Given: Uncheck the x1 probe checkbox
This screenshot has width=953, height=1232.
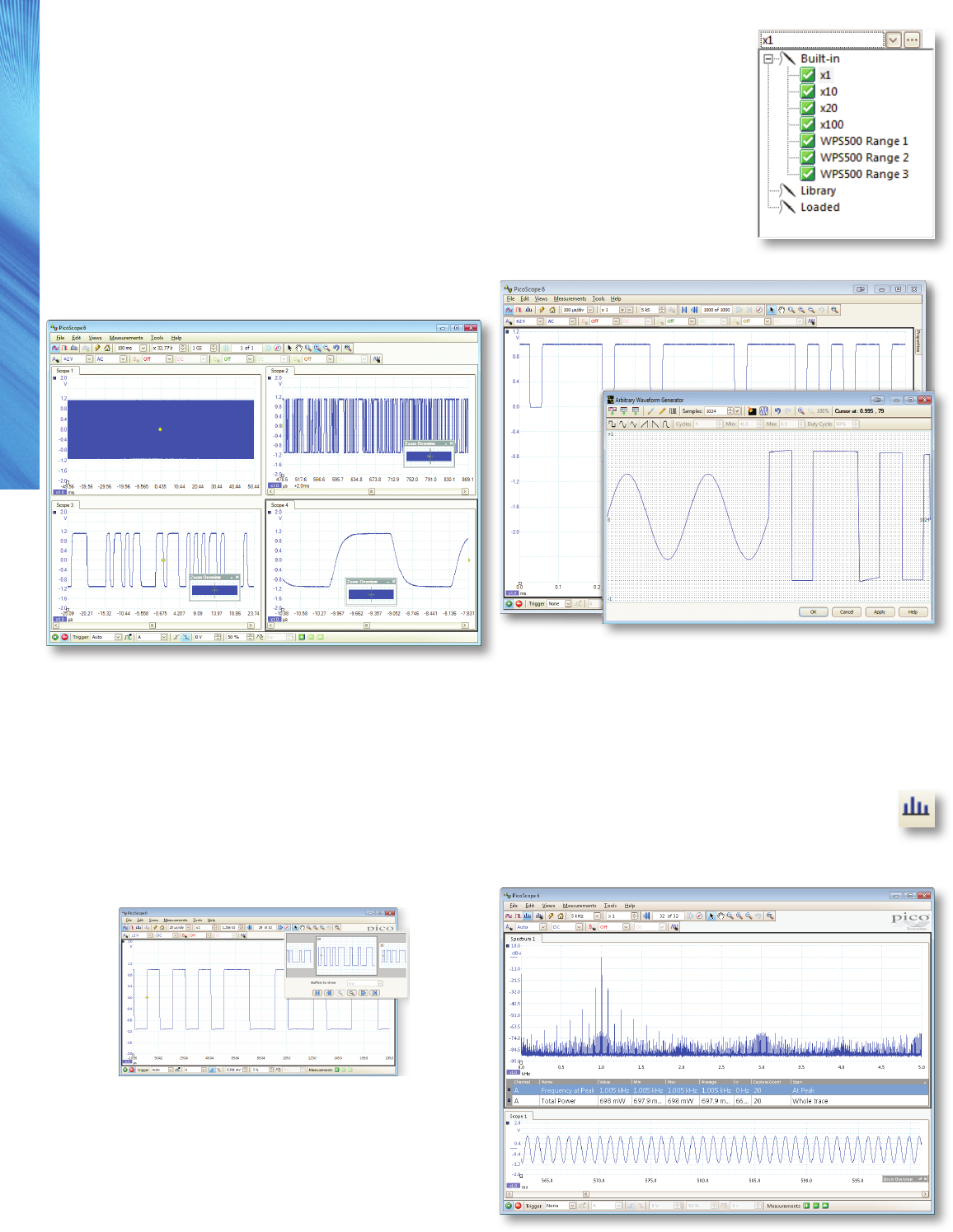Looking at the screenshot, I should point(808,75).
